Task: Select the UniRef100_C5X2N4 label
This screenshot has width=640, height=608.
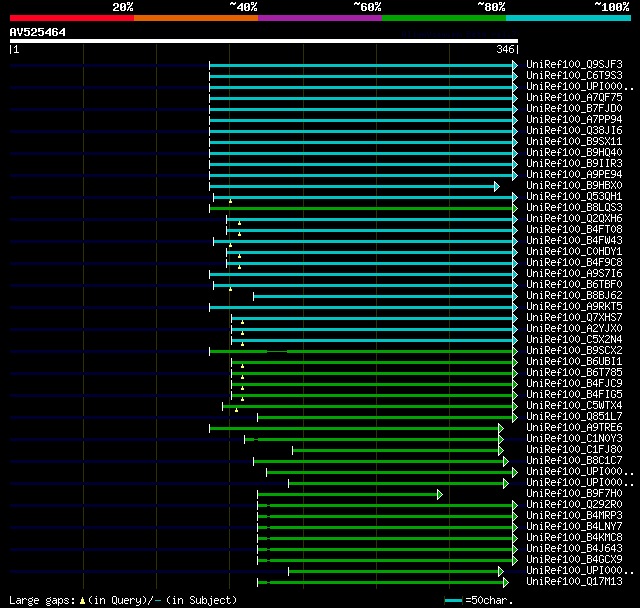Action: 574,340
